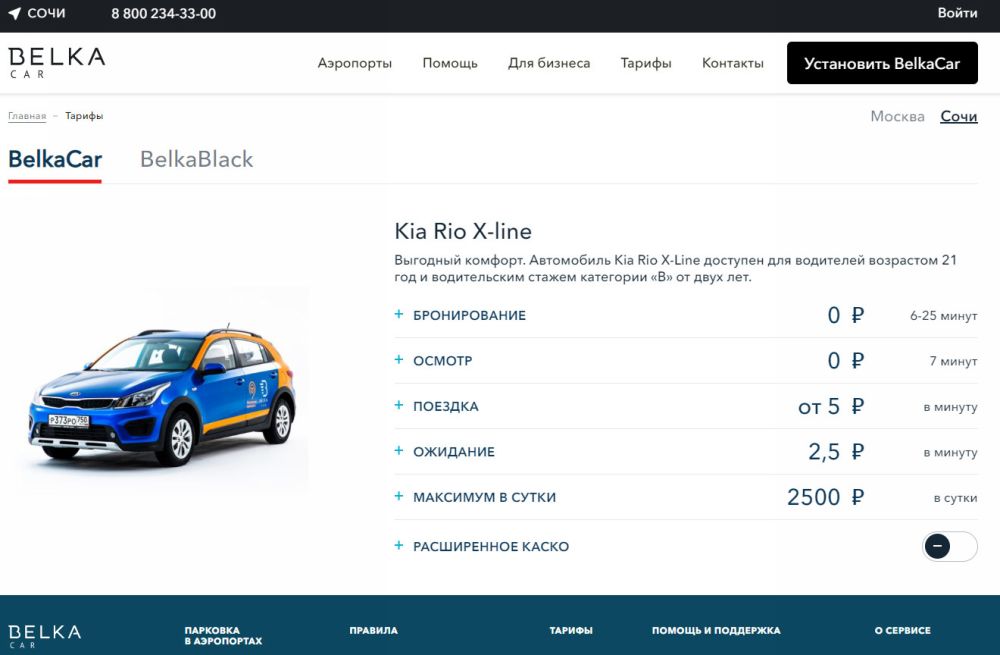1000x655 pixels.
Task: Click the ПОЕЗДКА row label
Action: pos(446,406)
